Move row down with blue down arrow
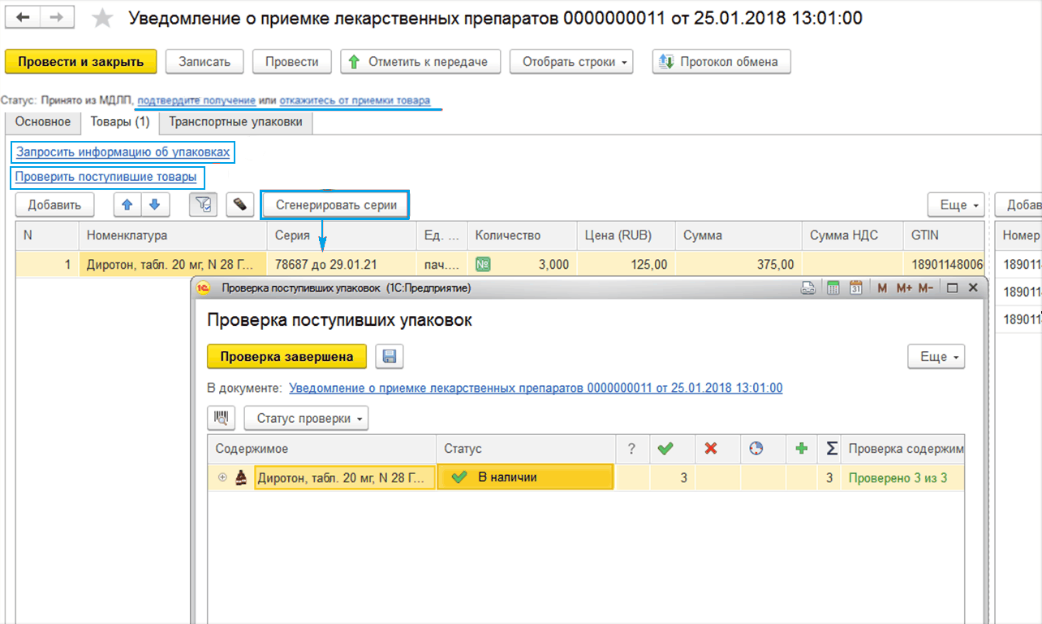The height and width of the screenshot is (624, 1042). point(153,205)
